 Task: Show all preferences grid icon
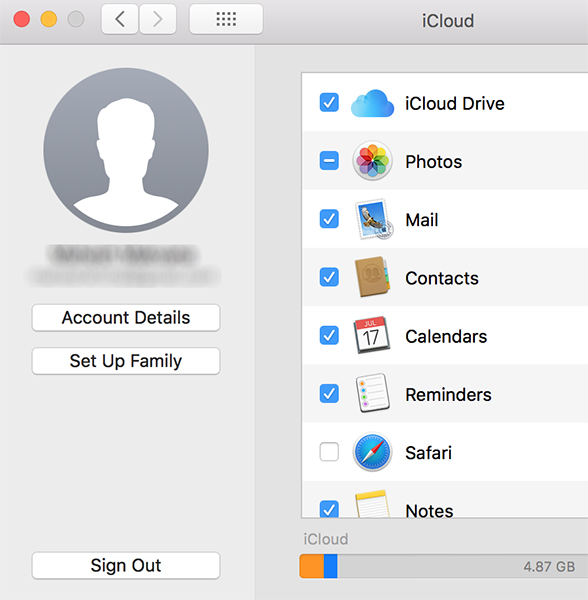[x=226, y=19]
